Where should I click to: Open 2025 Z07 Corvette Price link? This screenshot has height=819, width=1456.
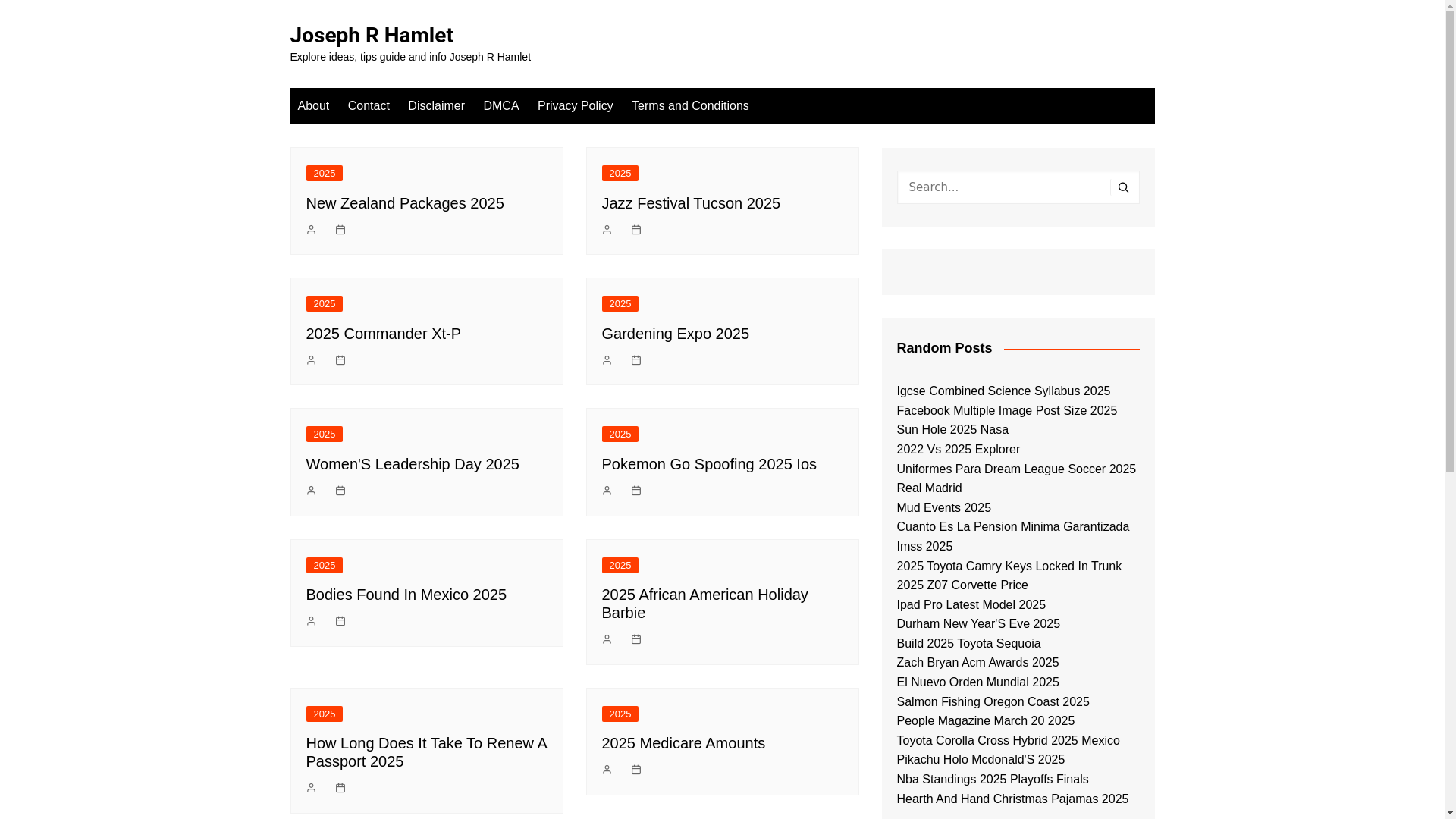pyautogui.click(x=962, y=585)
